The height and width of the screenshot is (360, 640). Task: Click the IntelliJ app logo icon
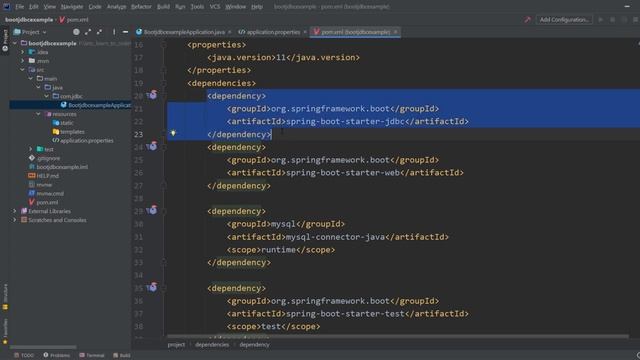[7, 7]
